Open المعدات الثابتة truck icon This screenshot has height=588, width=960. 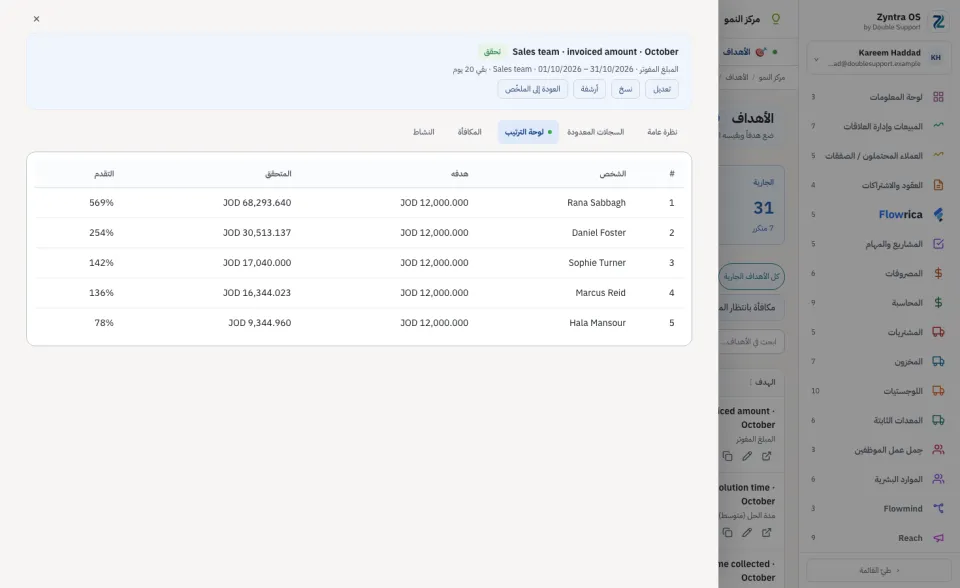pos(938,420)
